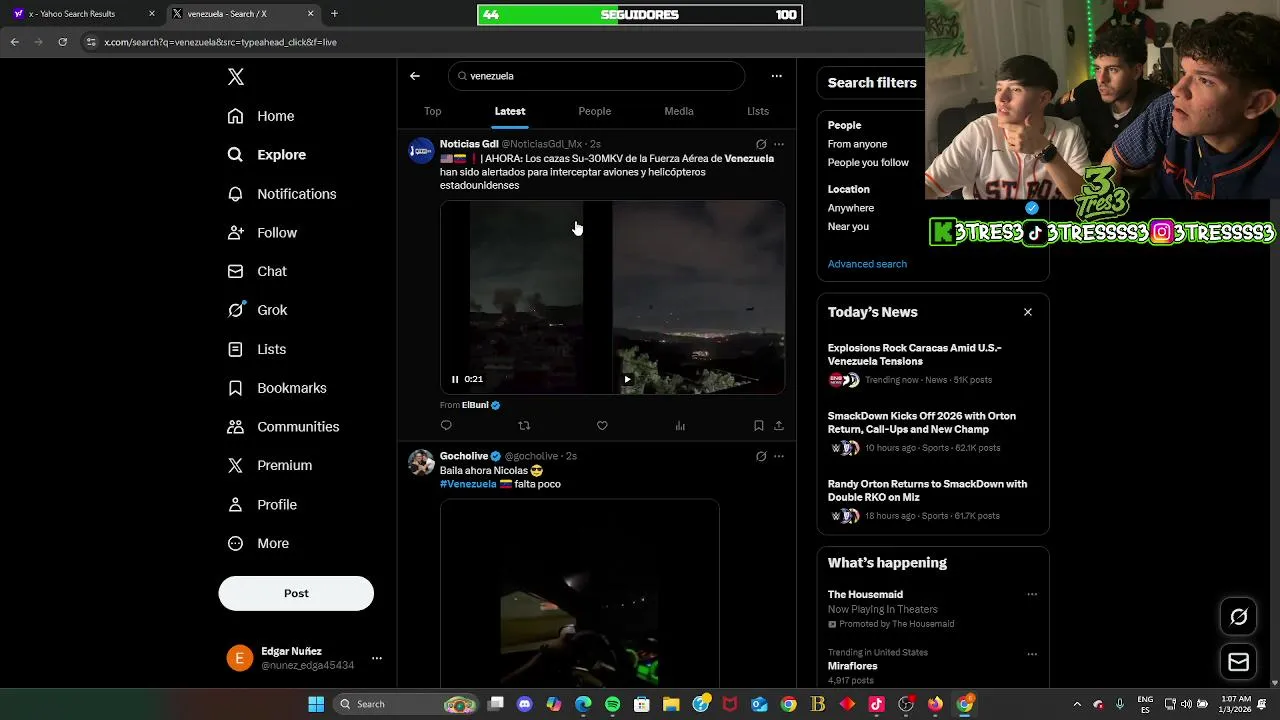
Task: Open the Advanced search link
Action: [x=867, y=264]
